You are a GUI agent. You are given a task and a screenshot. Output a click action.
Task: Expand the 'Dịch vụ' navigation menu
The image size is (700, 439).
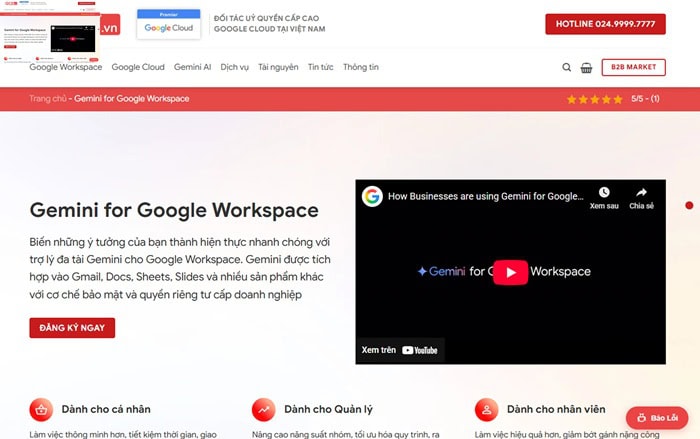click(x=235, y=68)
